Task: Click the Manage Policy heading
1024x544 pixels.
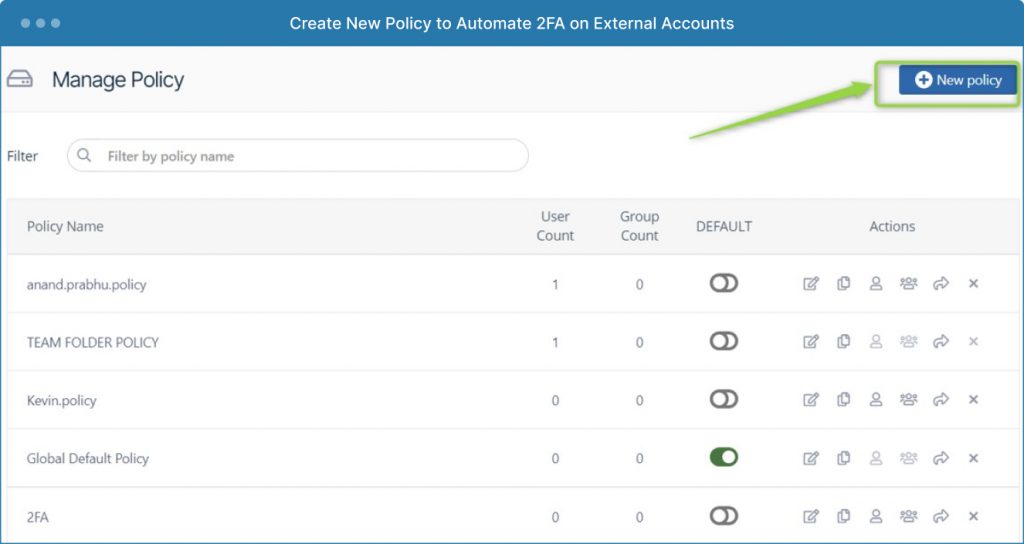Action: 118,80
